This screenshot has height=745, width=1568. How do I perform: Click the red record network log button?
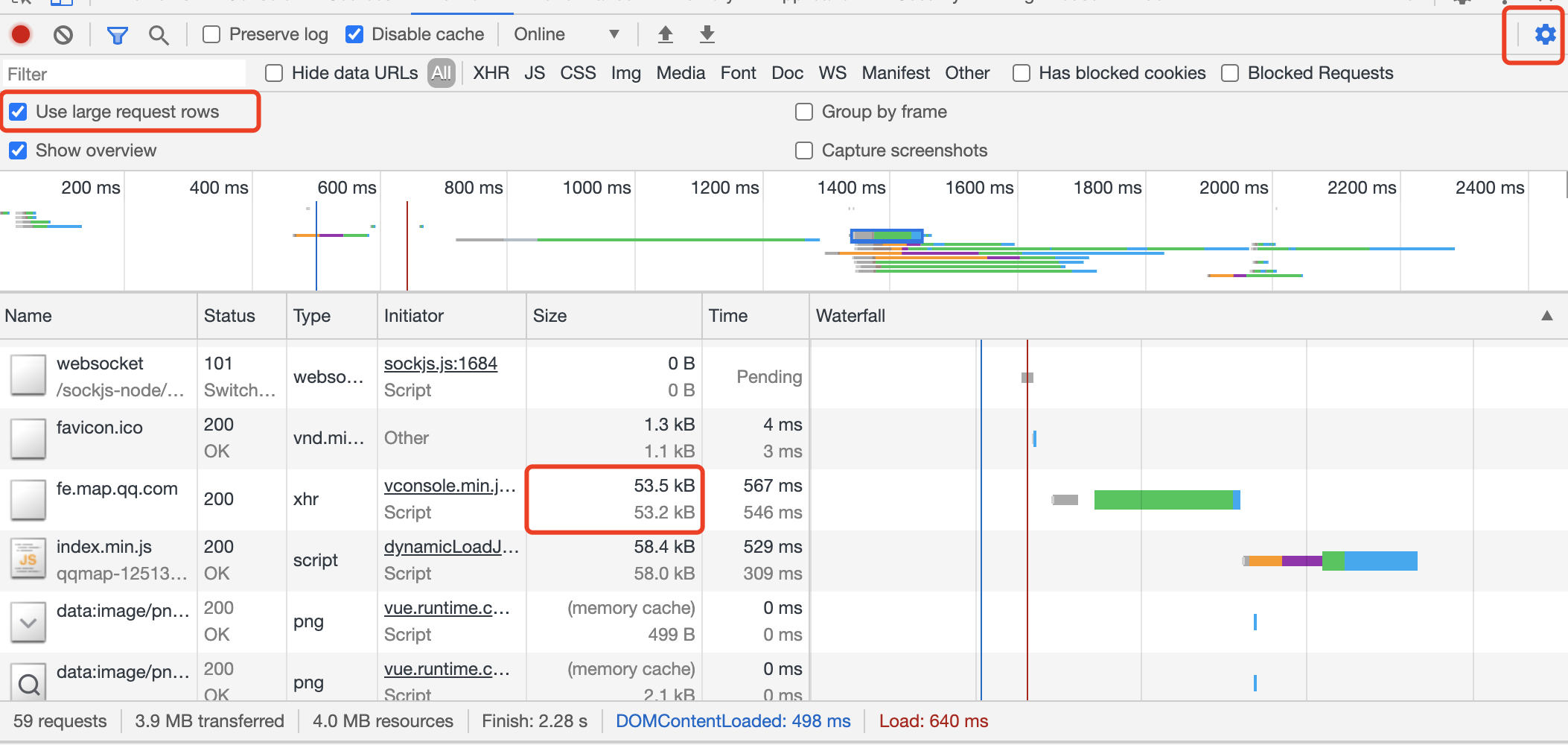(x=21, y=34)
